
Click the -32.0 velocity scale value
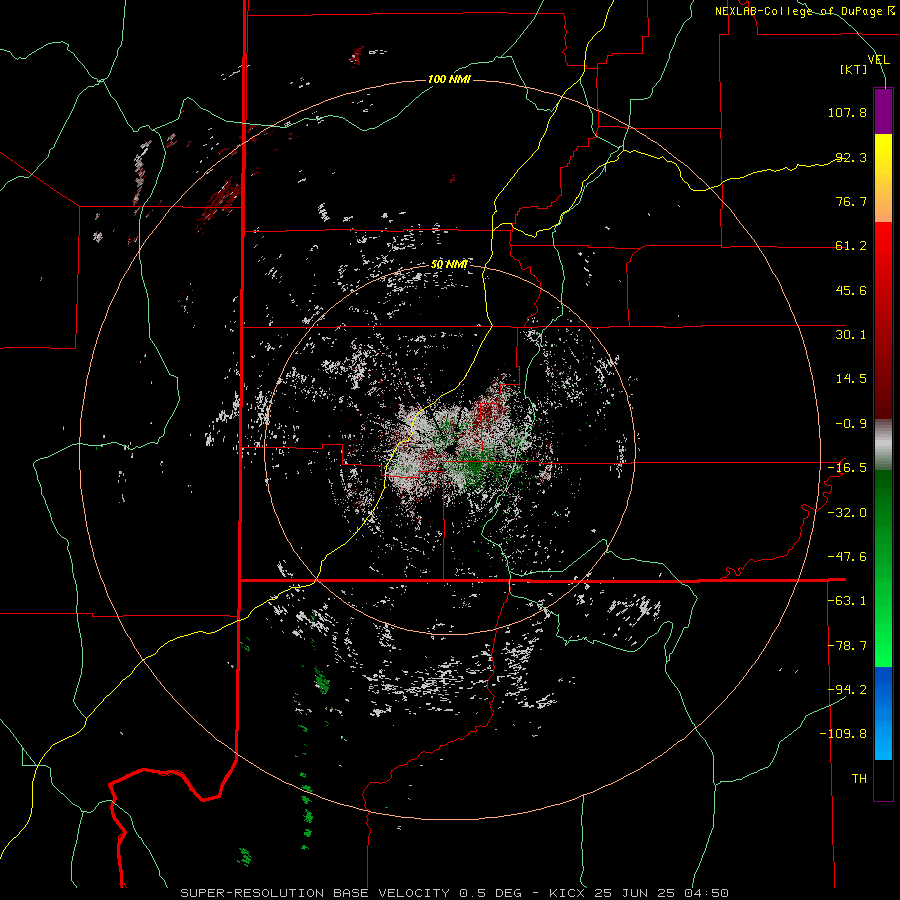(847, 513)
